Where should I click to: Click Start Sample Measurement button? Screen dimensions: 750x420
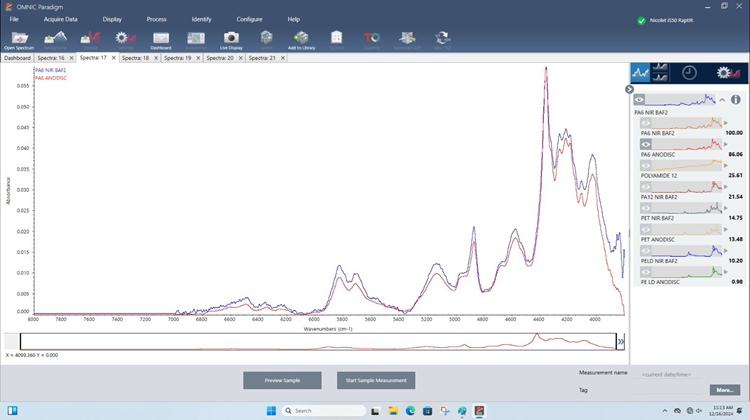click(x=376, y=380)
